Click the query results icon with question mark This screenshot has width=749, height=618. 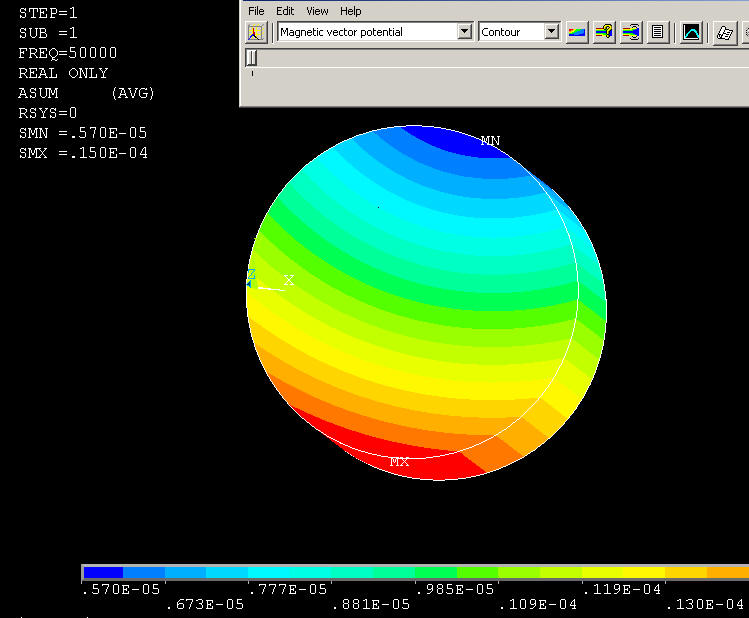pyautogui.click(x=604, y=32)
